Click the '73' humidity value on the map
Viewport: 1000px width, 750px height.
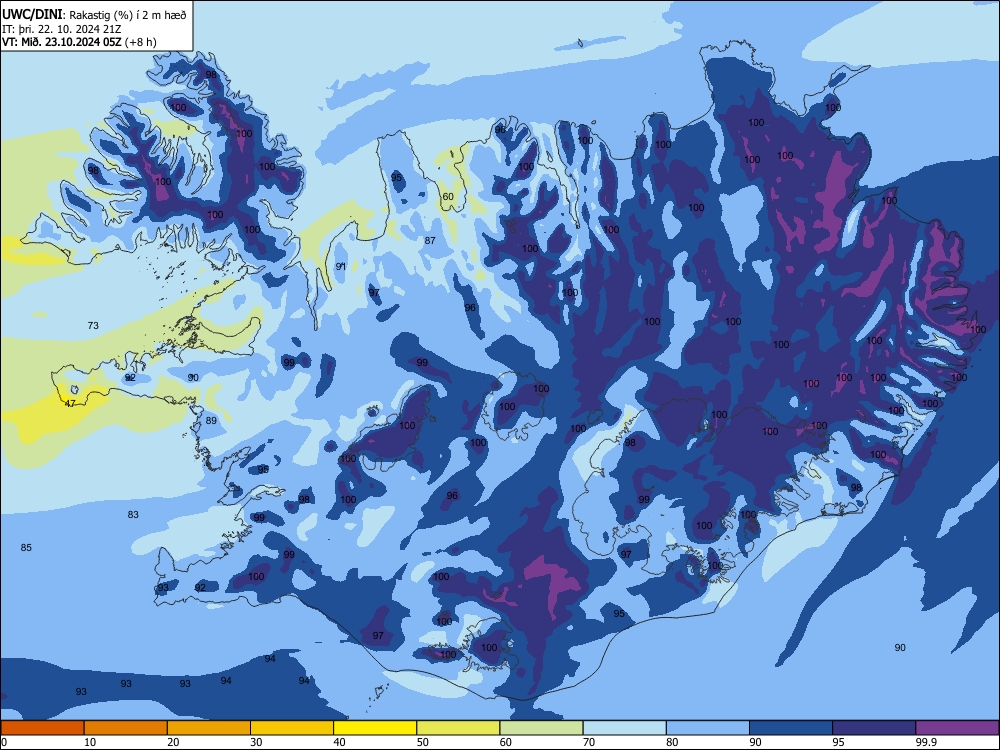coord(93,325)
